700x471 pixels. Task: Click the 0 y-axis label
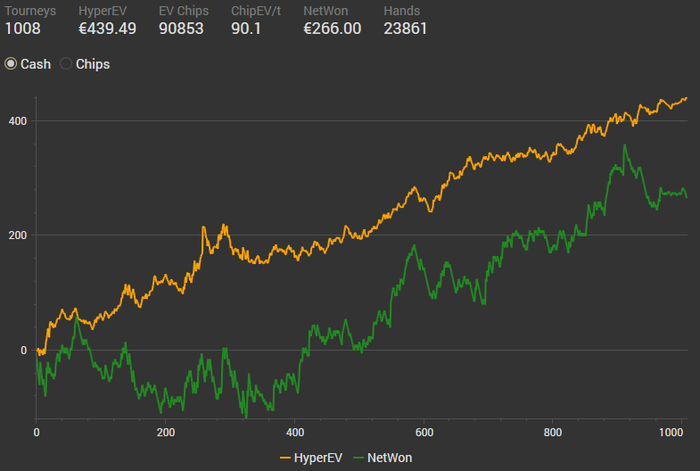point(24,350)
